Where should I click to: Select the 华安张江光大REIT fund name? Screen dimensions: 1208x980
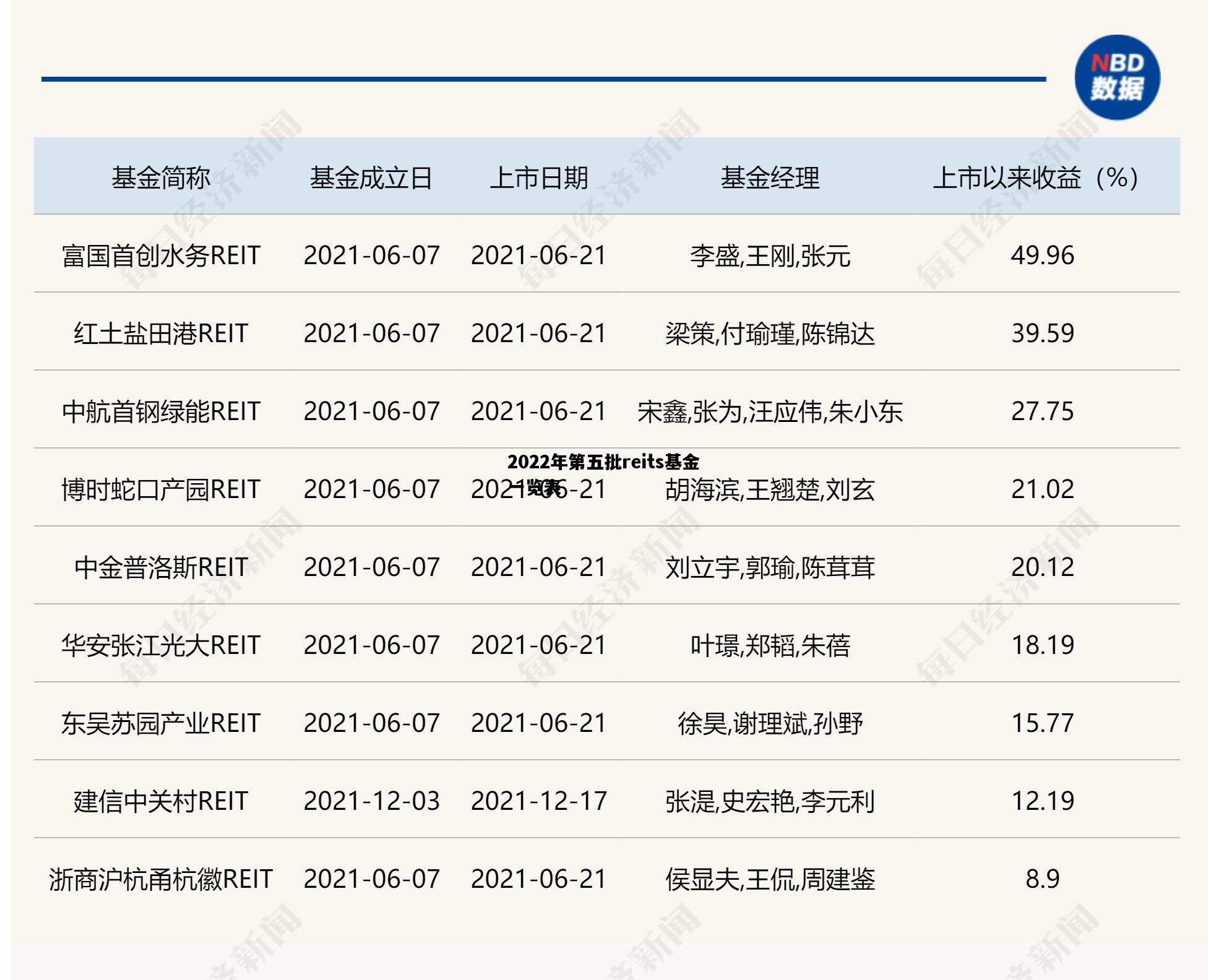161,645
